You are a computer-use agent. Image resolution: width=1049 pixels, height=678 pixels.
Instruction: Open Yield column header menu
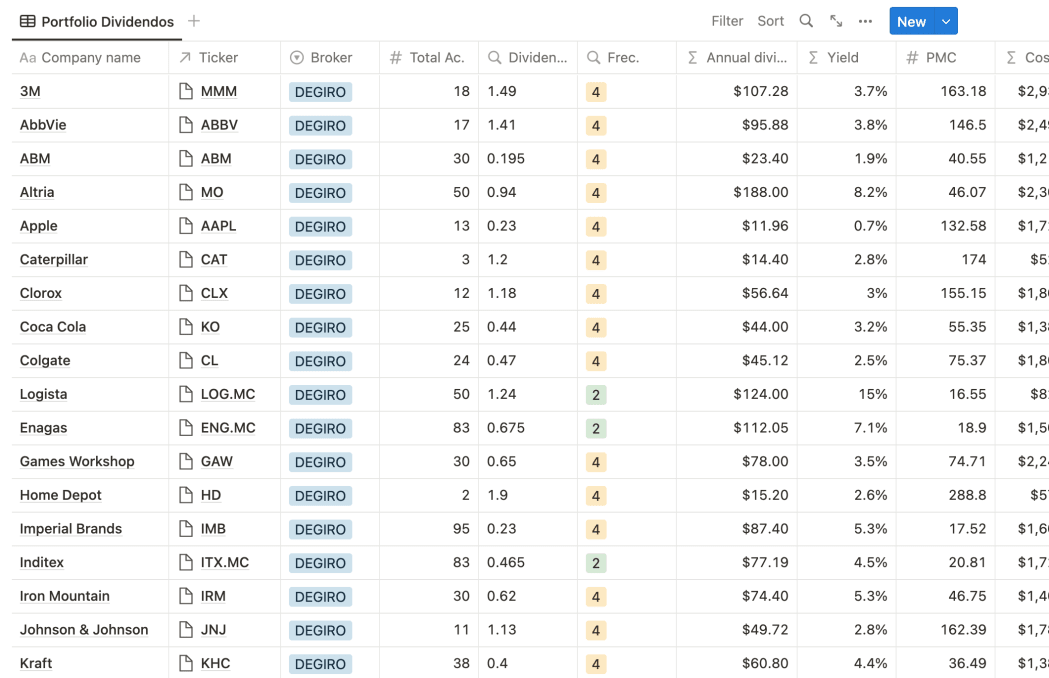[846, 58]
